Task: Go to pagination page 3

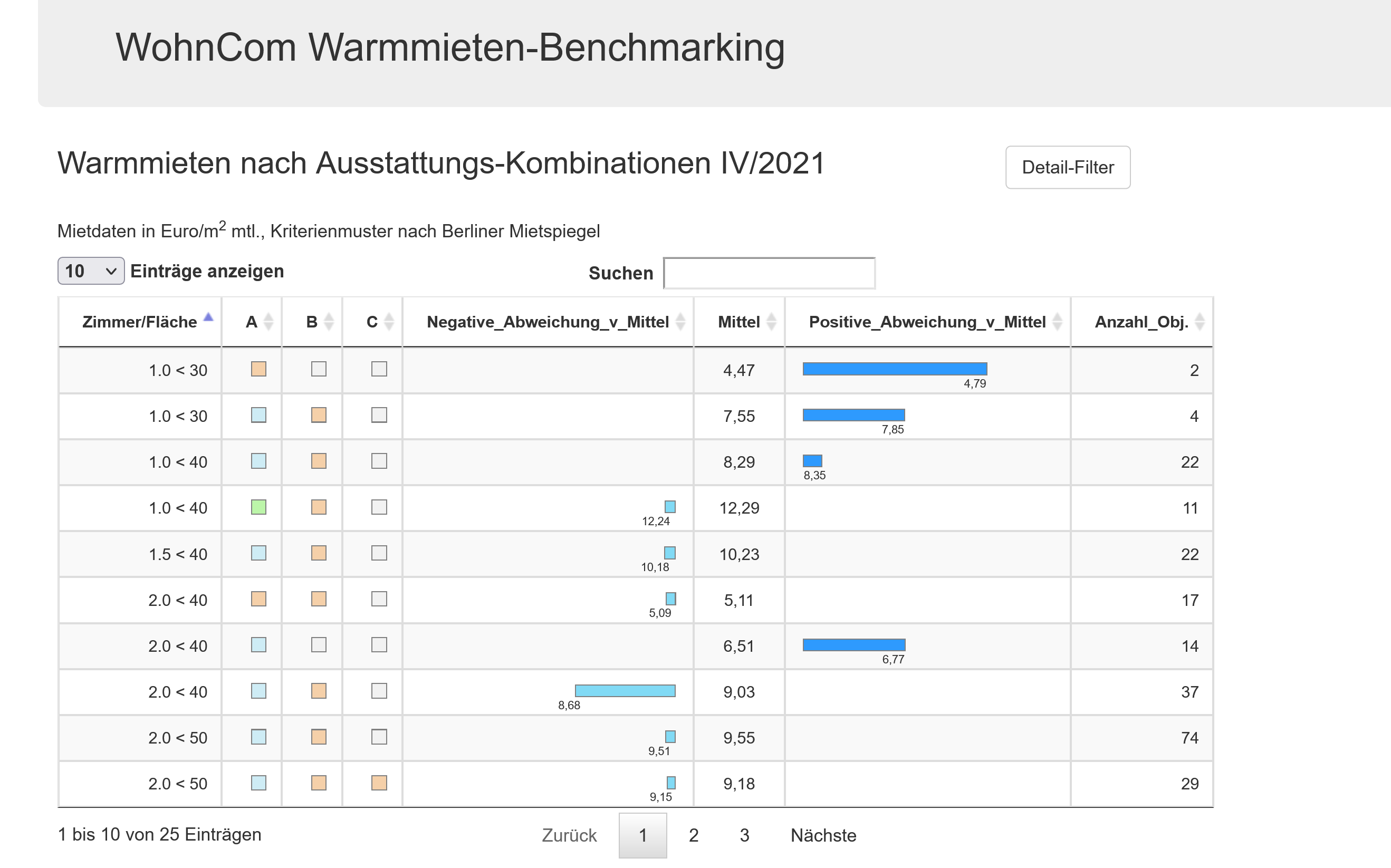Action: point(745,835)
